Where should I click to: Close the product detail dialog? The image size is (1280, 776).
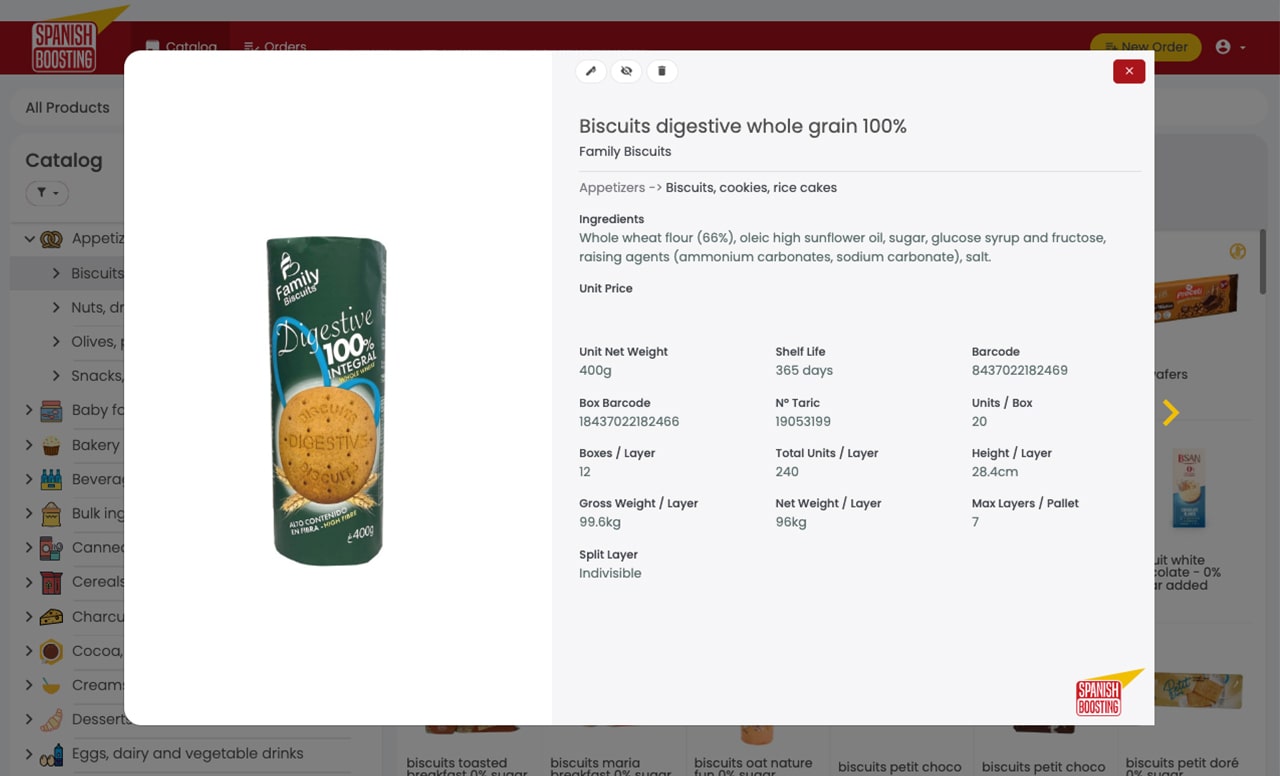pyautogui.click(x=1129, y=71)
